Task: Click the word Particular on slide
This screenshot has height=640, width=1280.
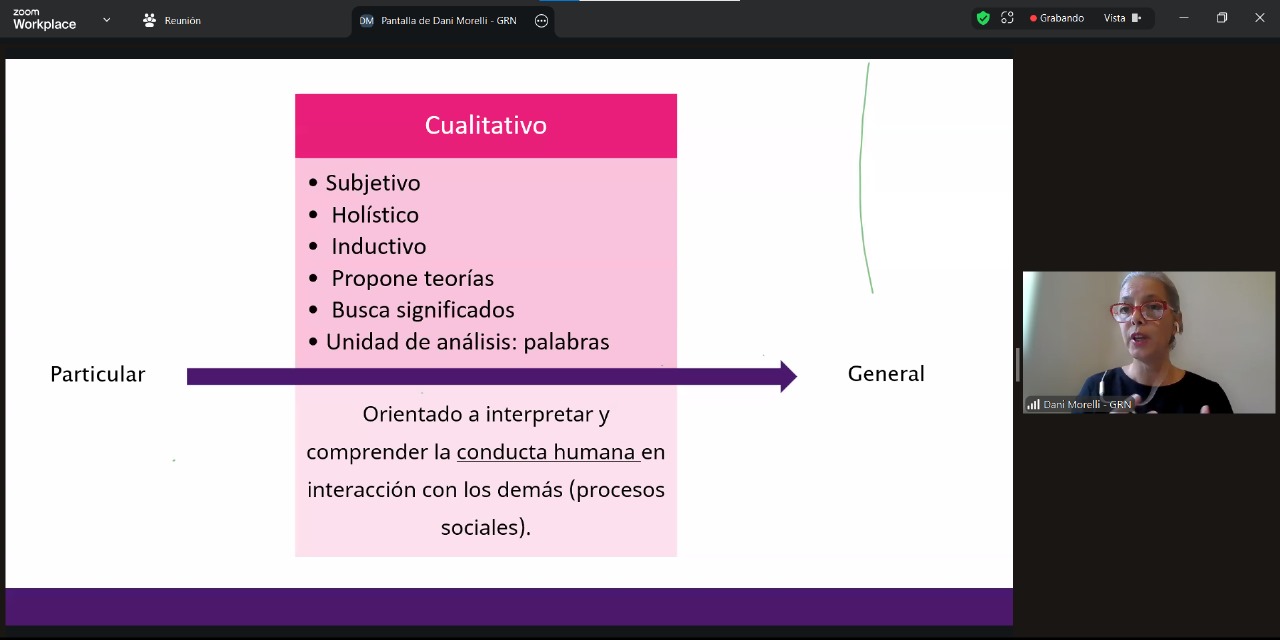Action: [x=98, y=374]
